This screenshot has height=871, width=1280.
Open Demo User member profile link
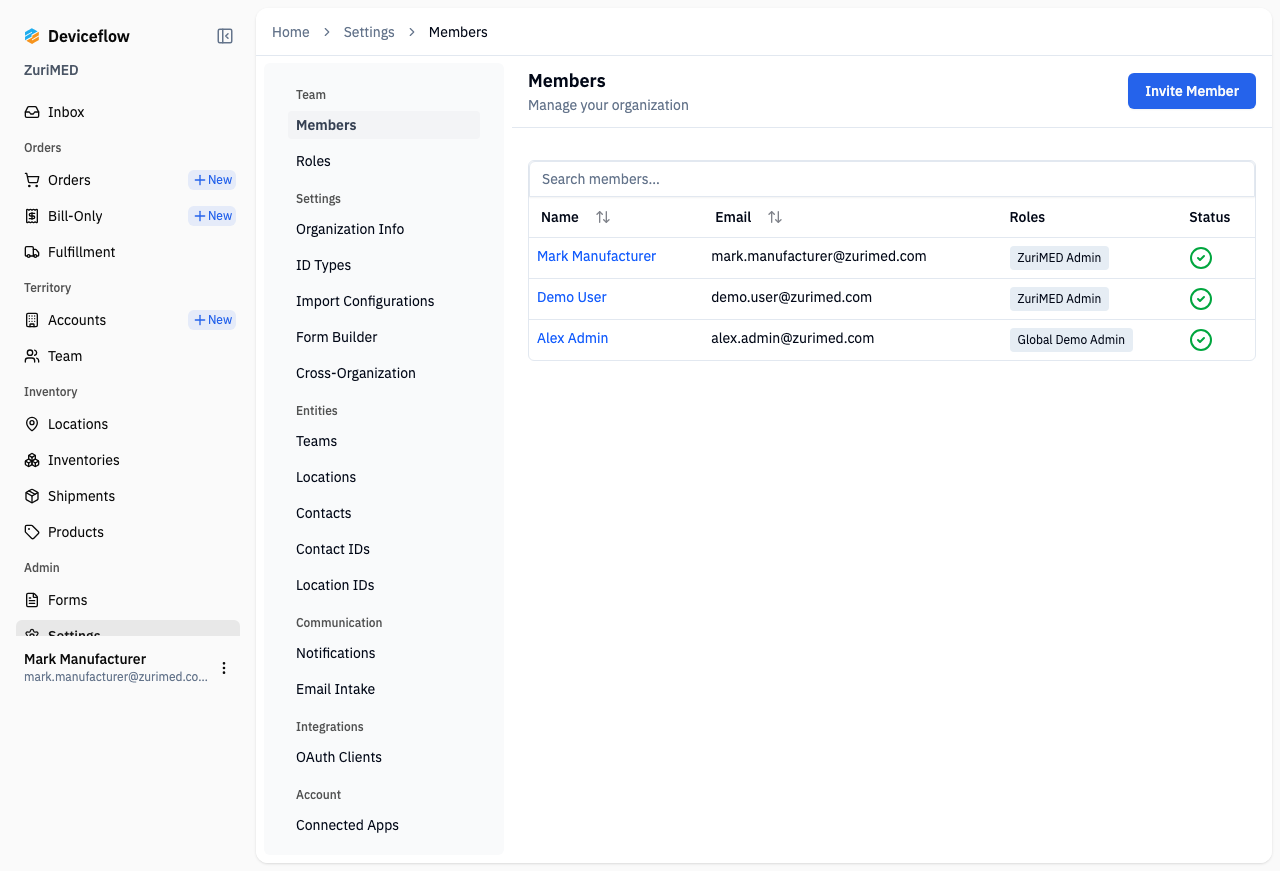click(572, 297)
